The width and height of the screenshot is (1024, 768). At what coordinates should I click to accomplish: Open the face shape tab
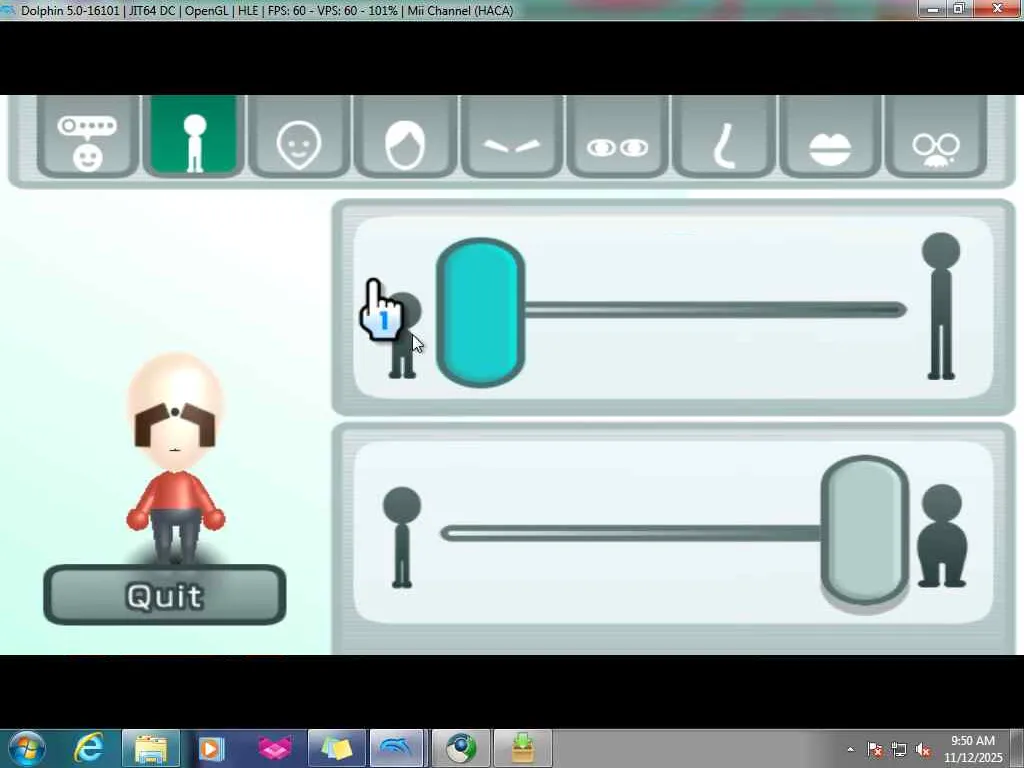[299, 136]
